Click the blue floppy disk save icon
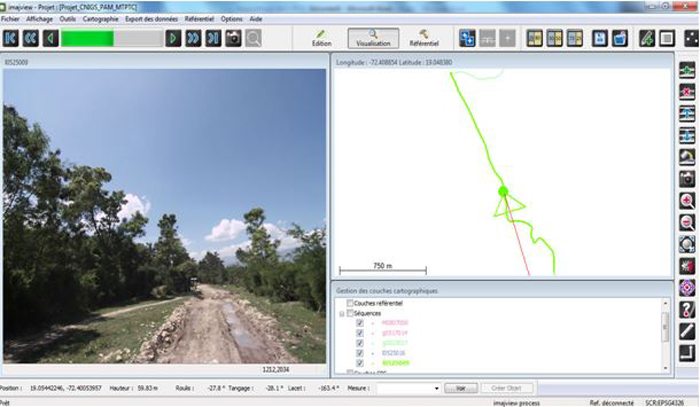700x407 pixels. tap(599, 38)
